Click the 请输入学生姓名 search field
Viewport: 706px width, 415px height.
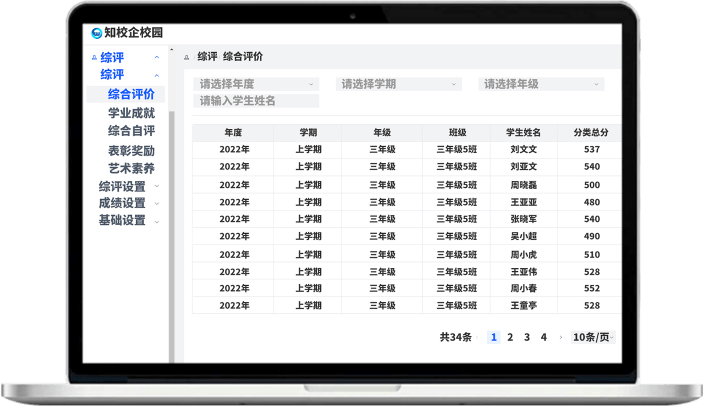point(257,101)
